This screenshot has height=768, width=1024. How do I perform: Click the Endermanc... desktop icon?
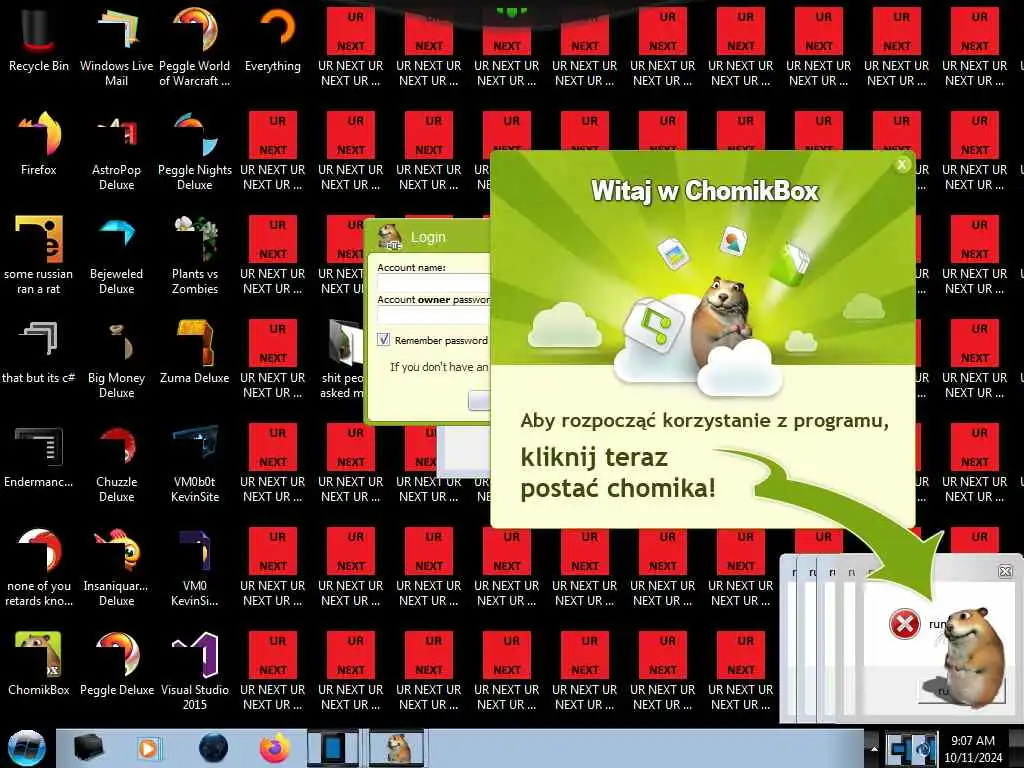(39, 457)
